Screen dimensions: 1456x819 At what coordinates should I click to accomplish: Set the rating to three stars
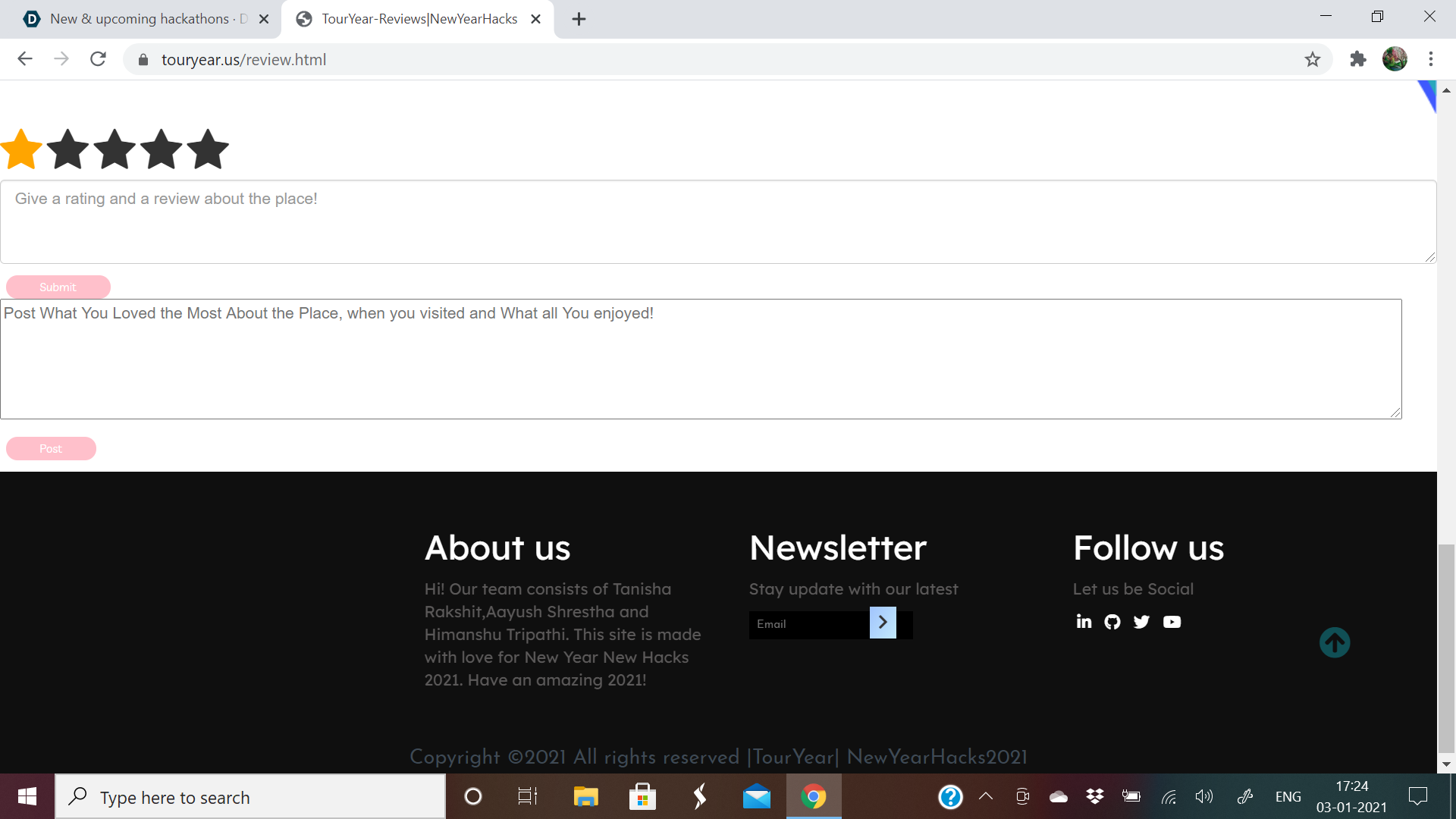click(x=115, y=149)
